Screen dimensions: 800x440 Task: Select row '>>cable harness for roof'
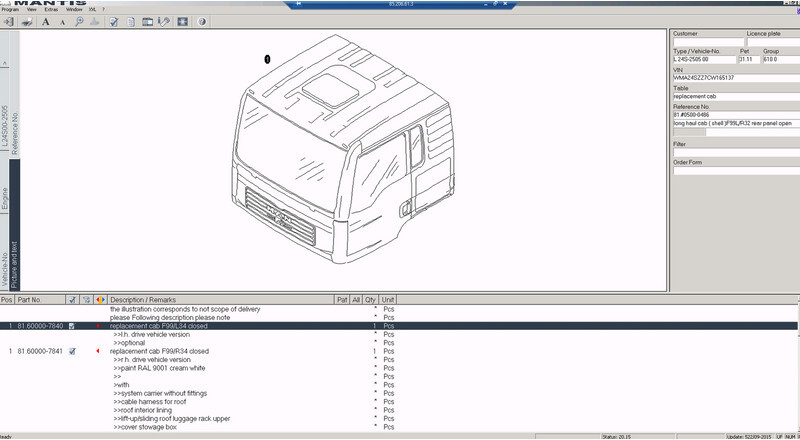[x=399, y=402]
